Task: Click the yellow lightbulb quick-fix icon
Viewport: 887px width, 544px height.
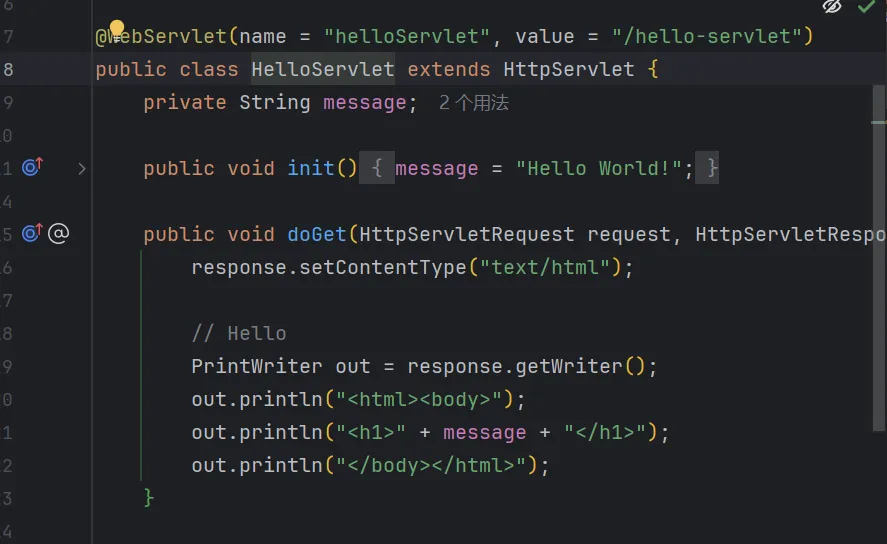Action: click(117, 28)
